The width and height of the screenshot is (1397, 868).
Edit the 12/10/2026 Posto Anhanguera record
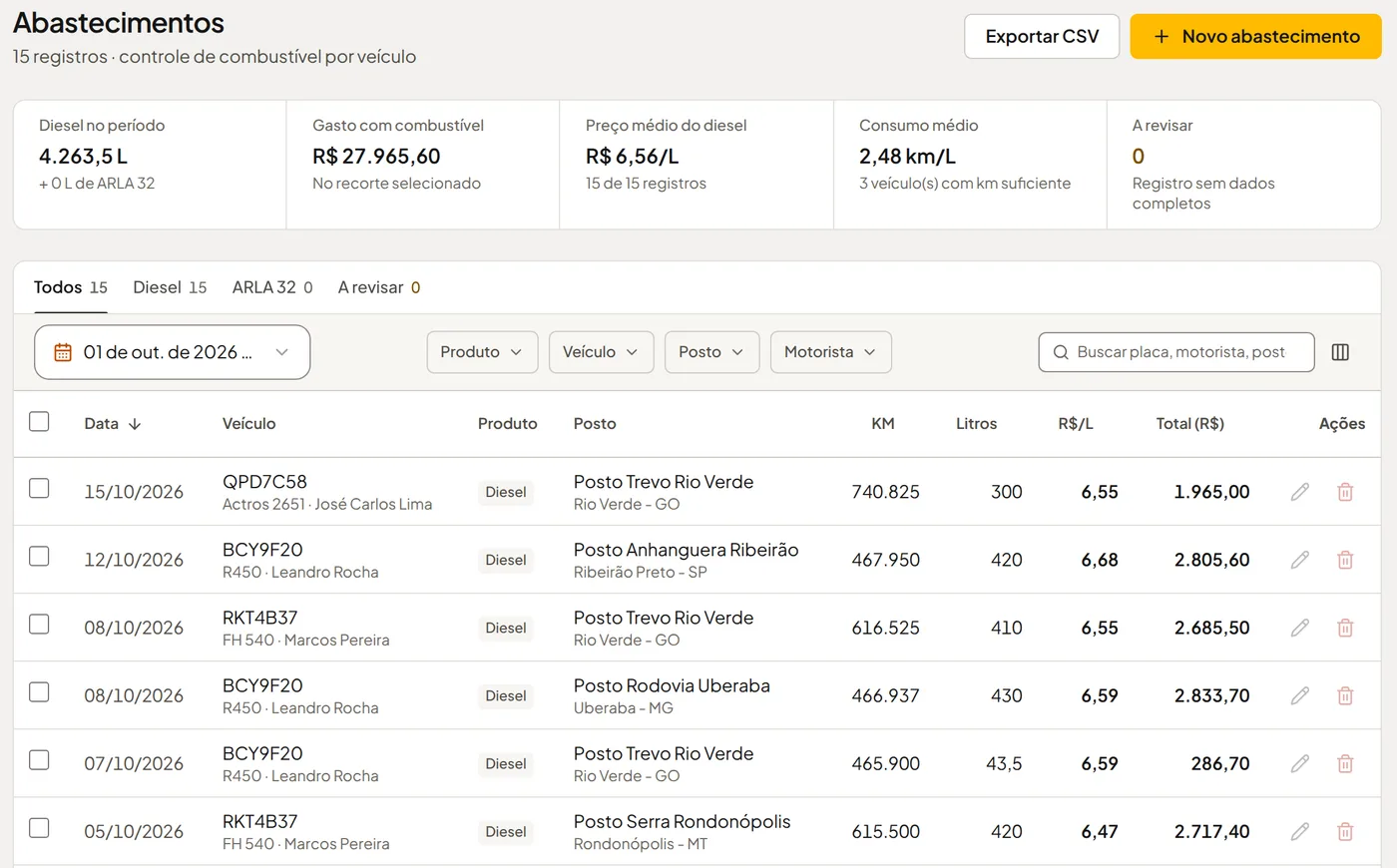pyautogui.click(x=1299, y=560)
